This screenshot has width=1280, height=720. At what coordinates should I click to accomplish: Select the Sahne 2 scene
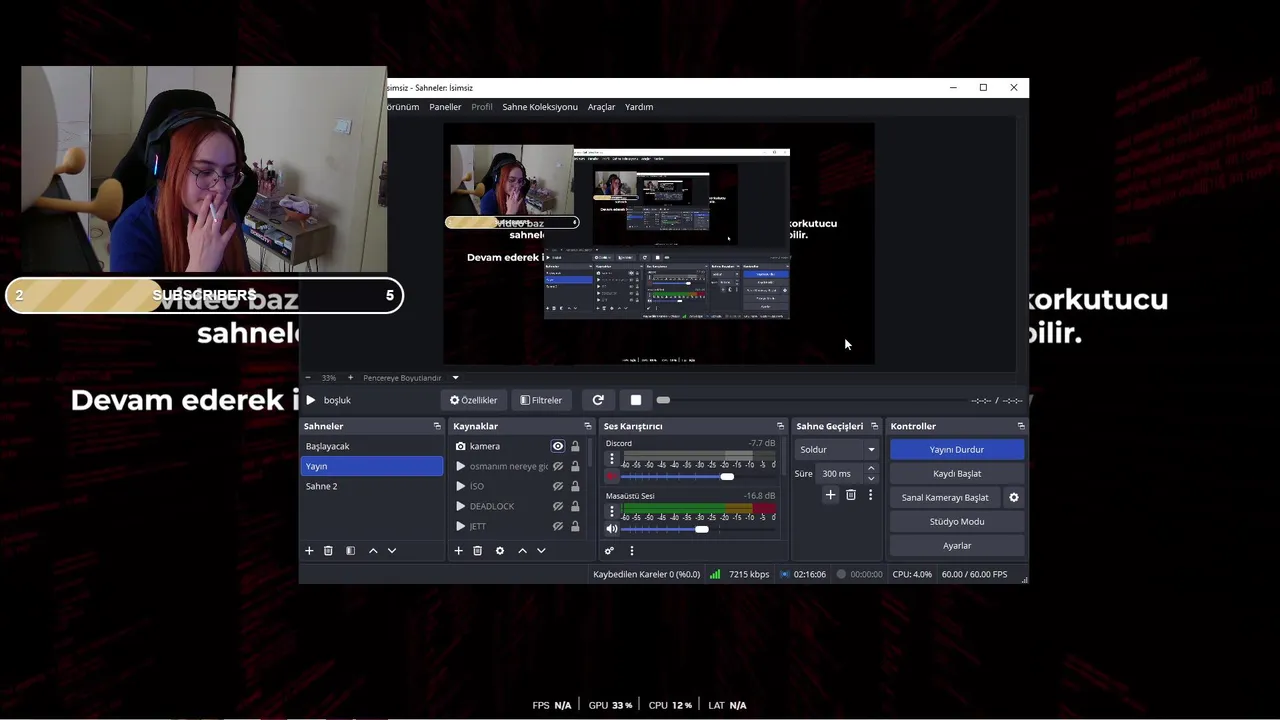click(371, 486)
